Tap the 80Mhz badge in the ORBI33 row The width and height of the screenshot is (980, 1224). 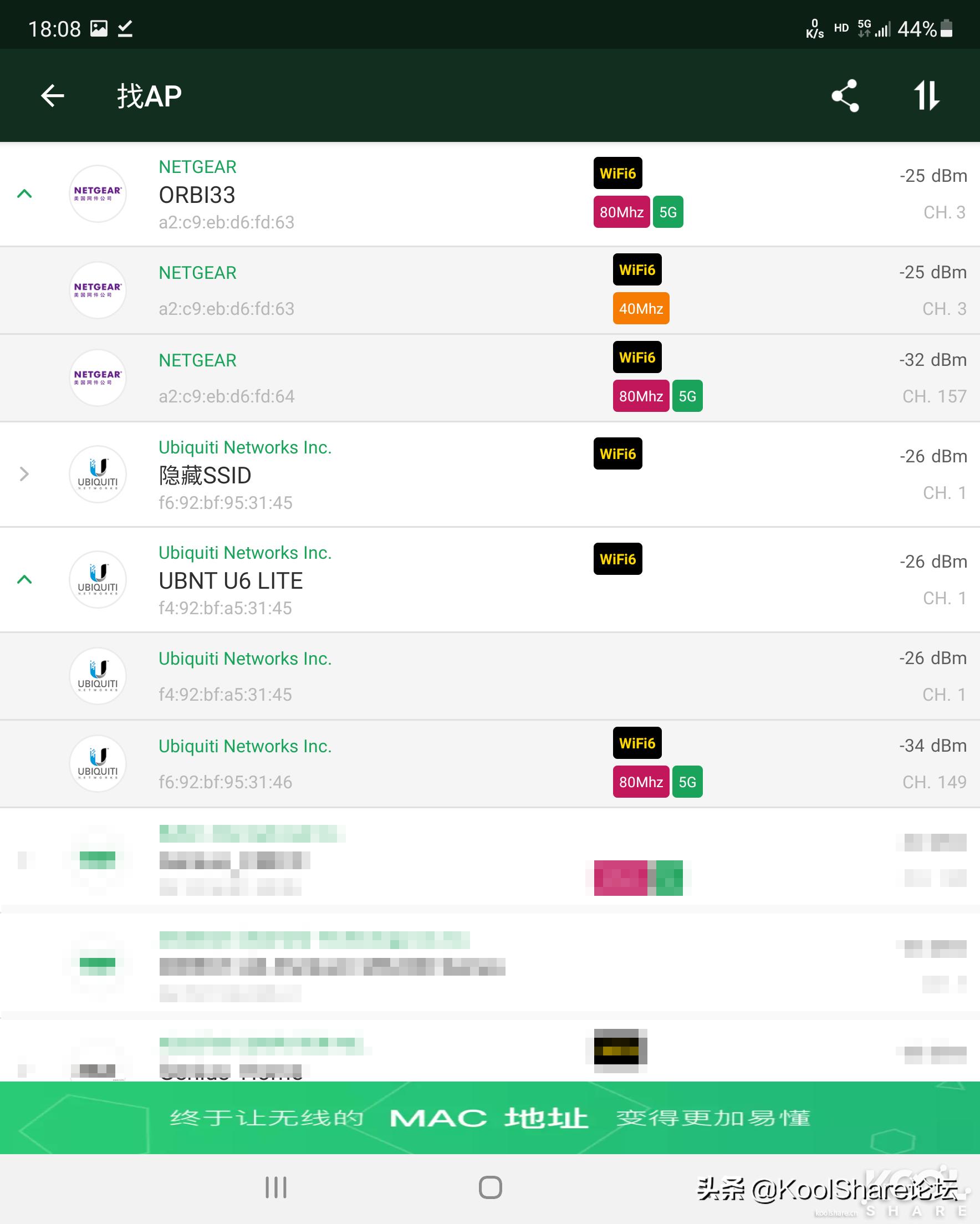point(622,212)
